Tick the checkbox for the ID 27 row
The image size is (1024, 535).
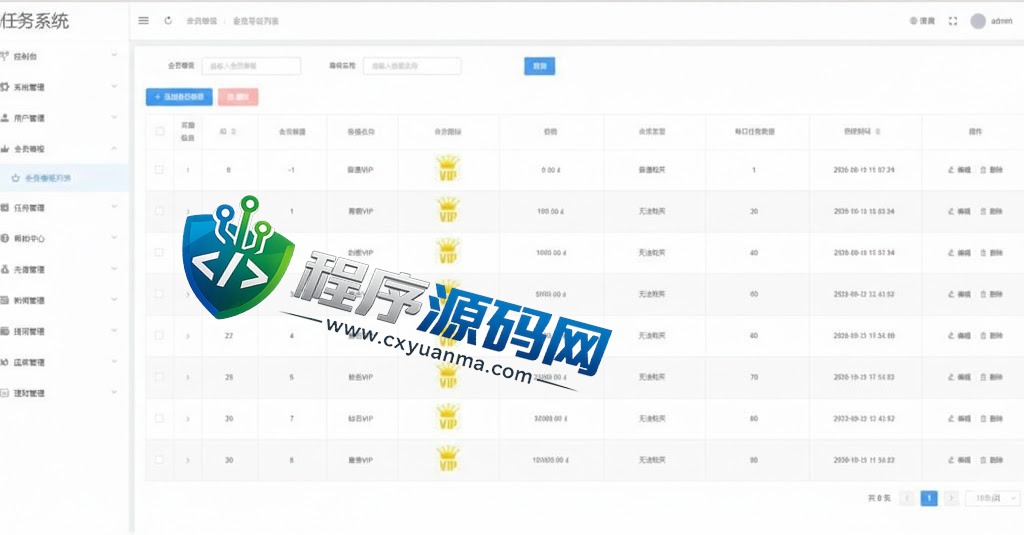pos(159,335)
